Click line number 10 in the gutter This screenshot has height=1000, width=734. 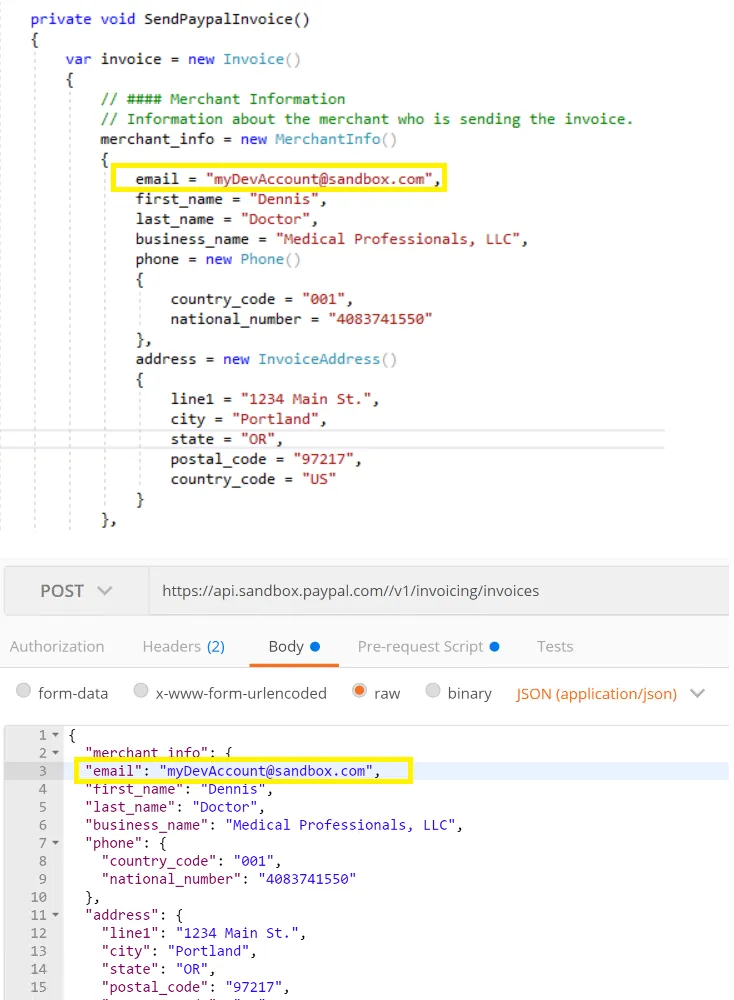coord(39,897)
